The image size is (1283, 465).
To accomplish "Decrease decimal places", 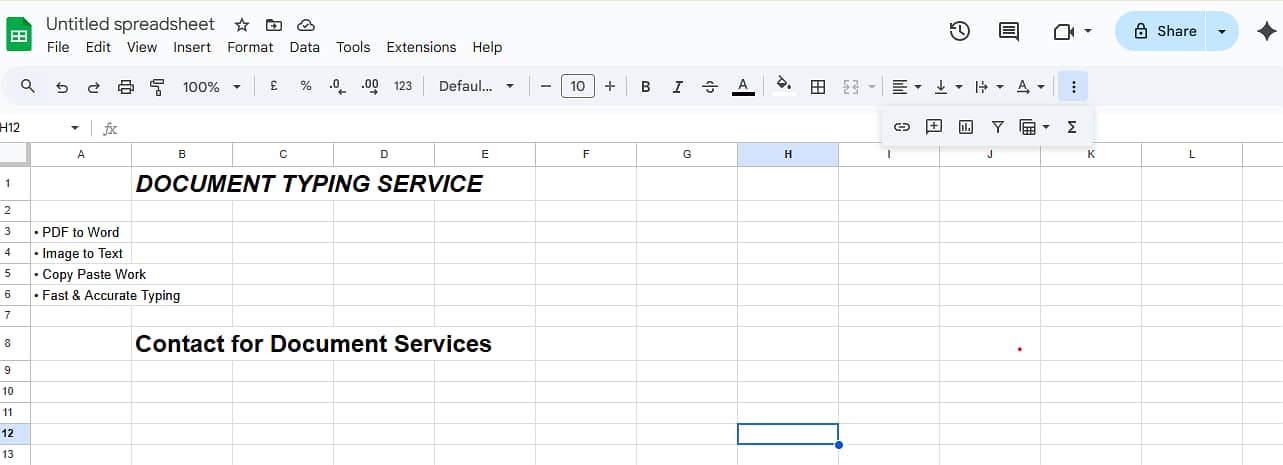I will (x=337, y=87).
